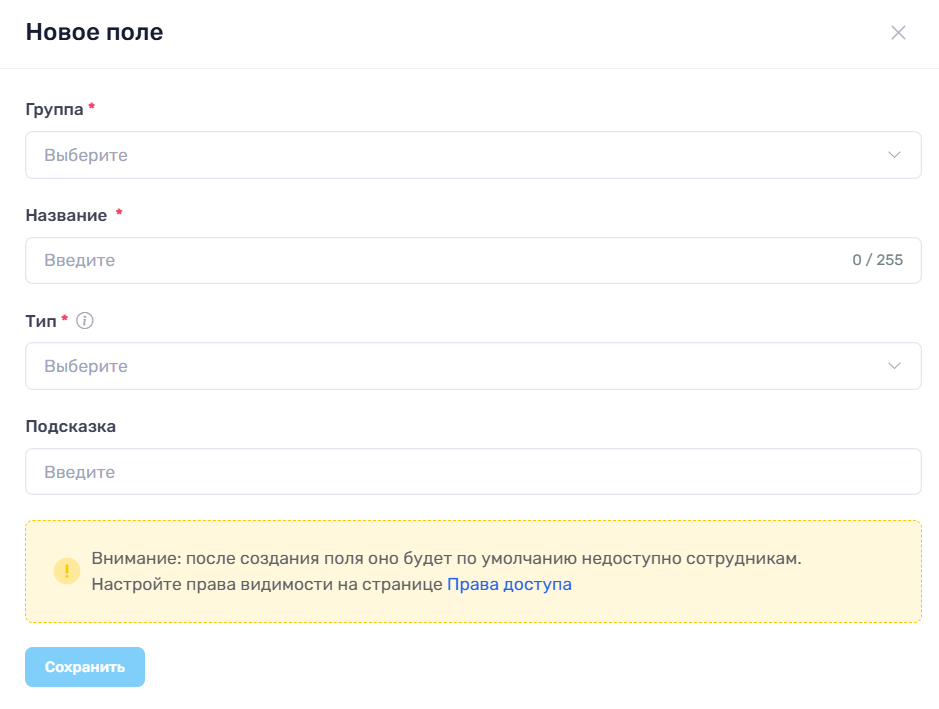This screenshot has width=939, height=709.
Task: Open the Тип dropdown field
Action: pyautogui.click(x=473, y=366)
